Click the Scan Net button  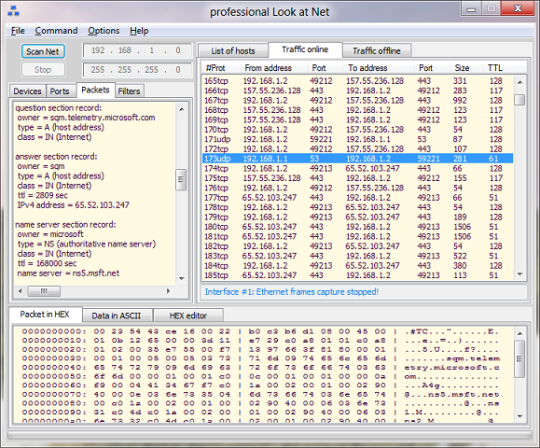[43, 52]
